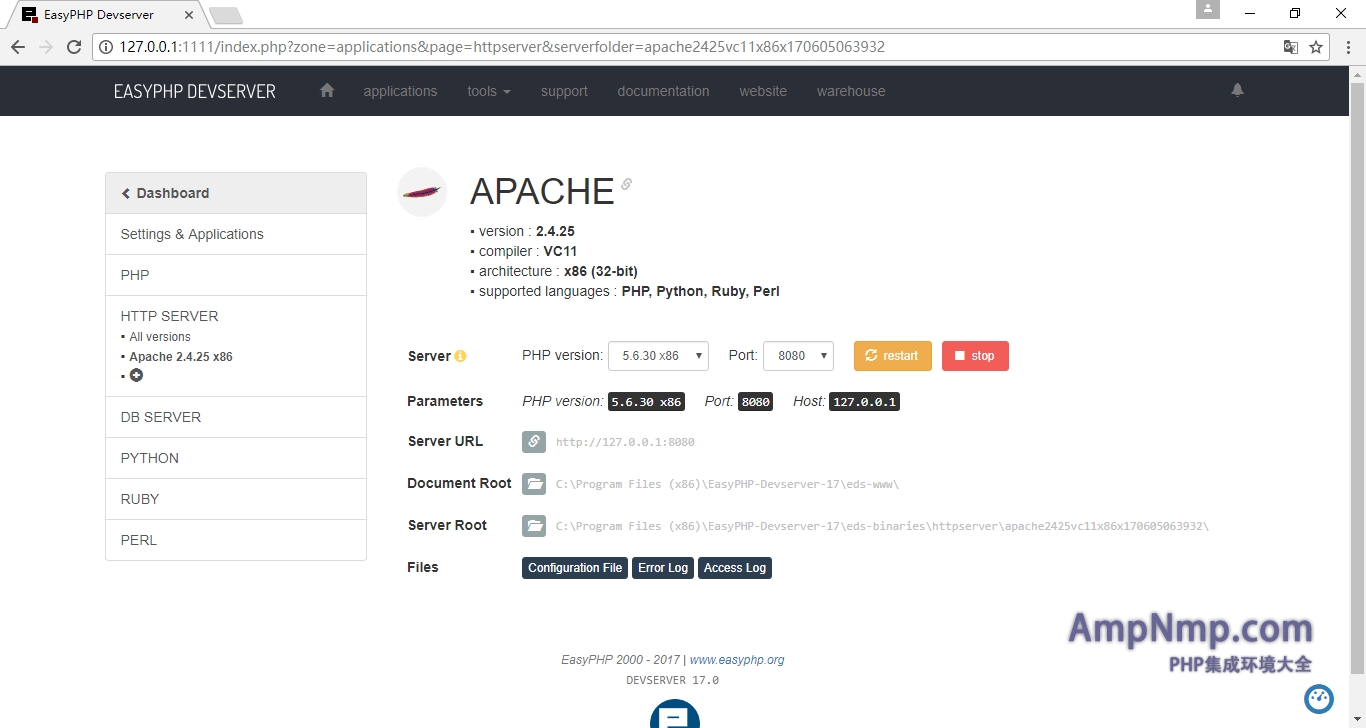This screenshot has width=1366, height=728.
Task: Select All versions under HTTP SERVER
Action: pyautogui.click(x=160, y=337)
